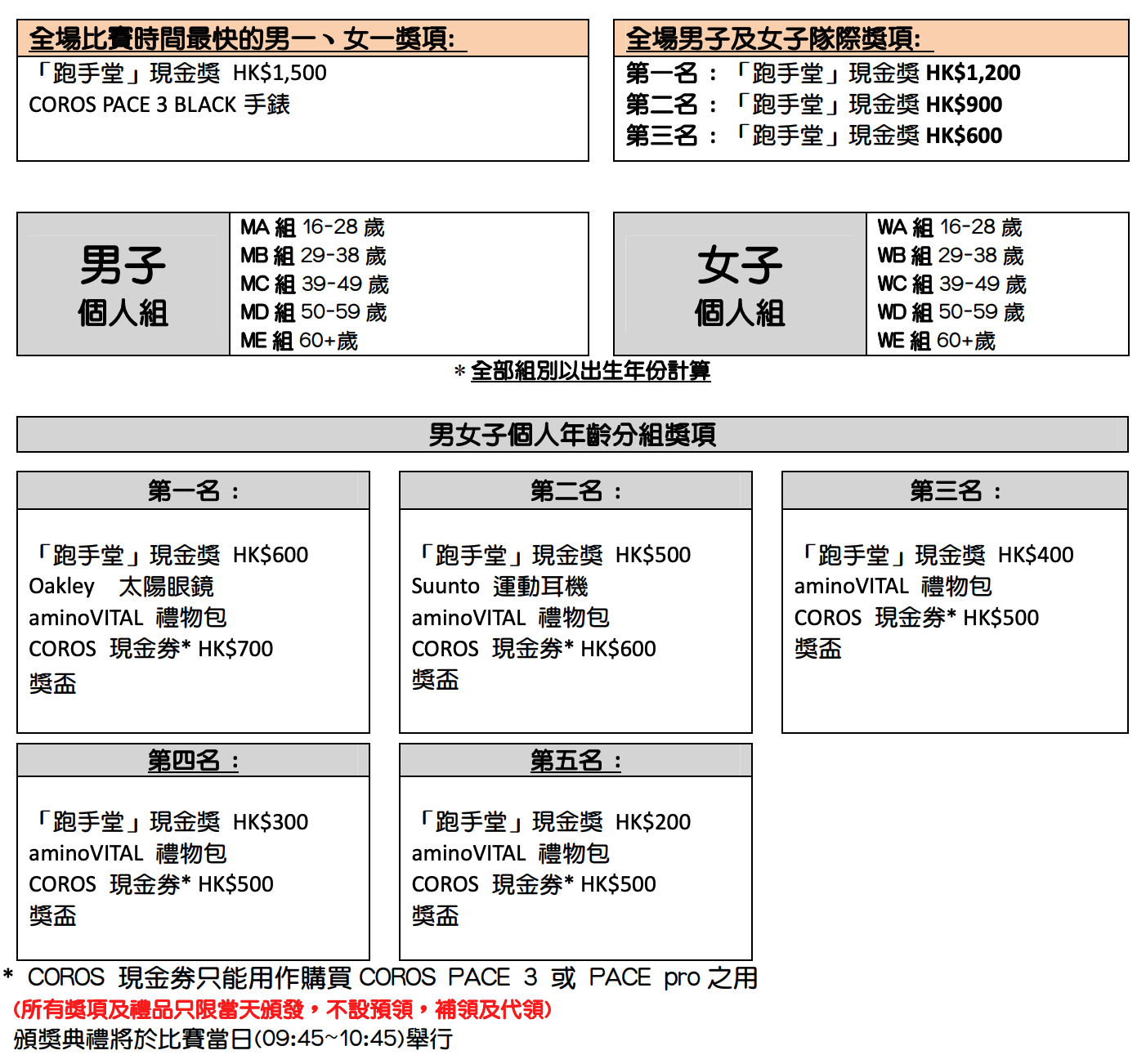1146x1064 pixels.
Task: Select the MD 組 50-59 歲 row
Action: point(314,312)
